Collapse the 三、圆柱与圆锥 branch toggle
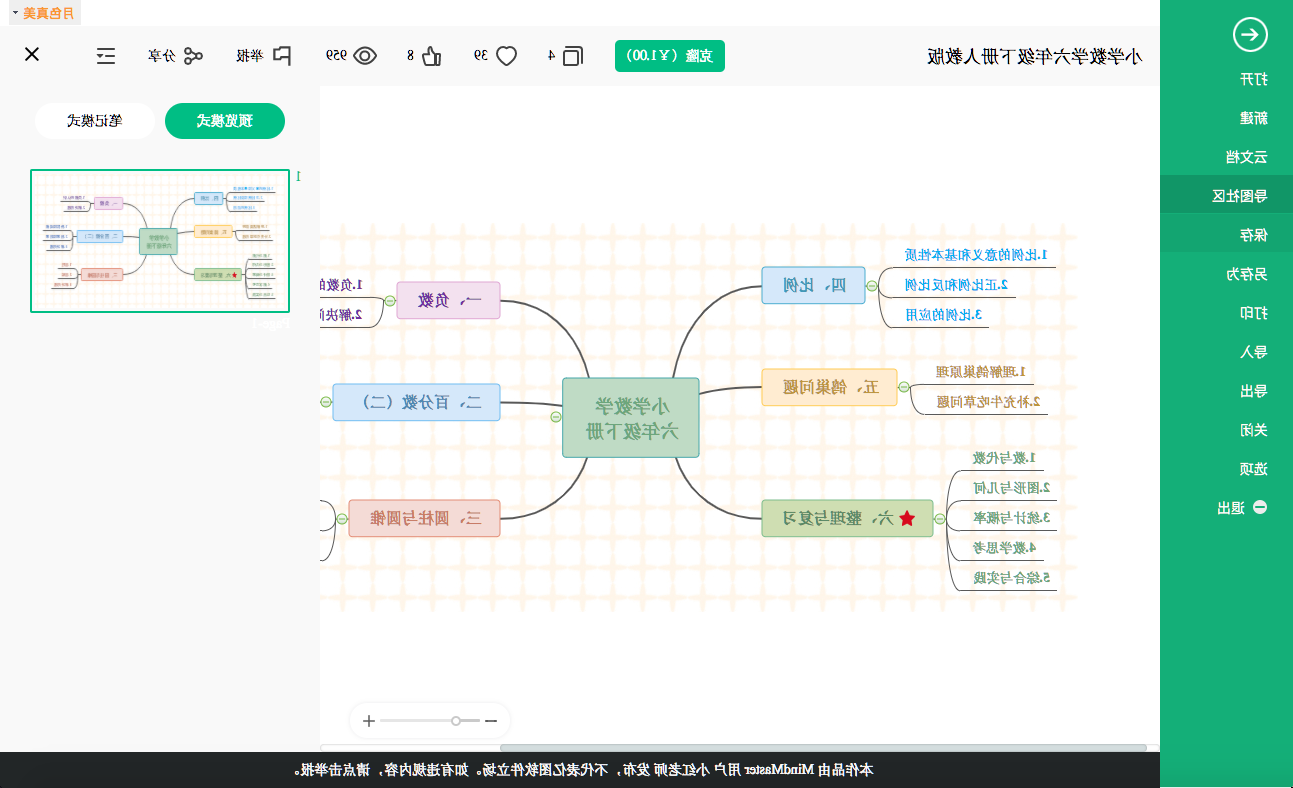1293x788 pixels. click(342, 518)
